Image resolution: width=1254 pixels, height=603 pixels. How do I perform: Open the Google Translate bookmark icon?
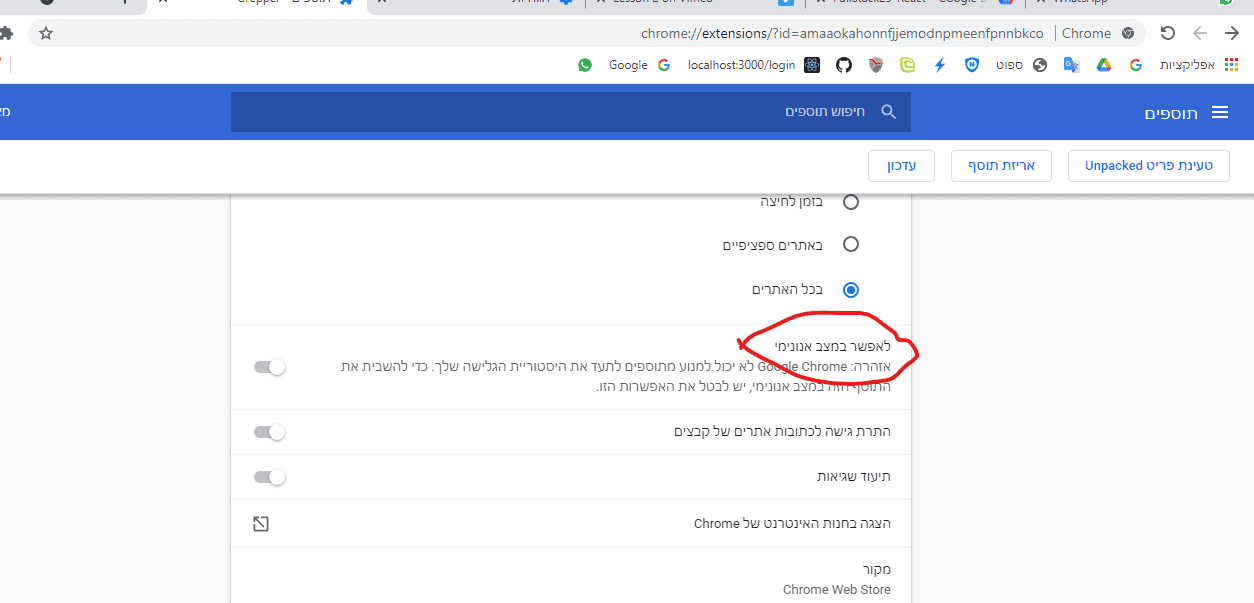click(x=1071, y=65)
